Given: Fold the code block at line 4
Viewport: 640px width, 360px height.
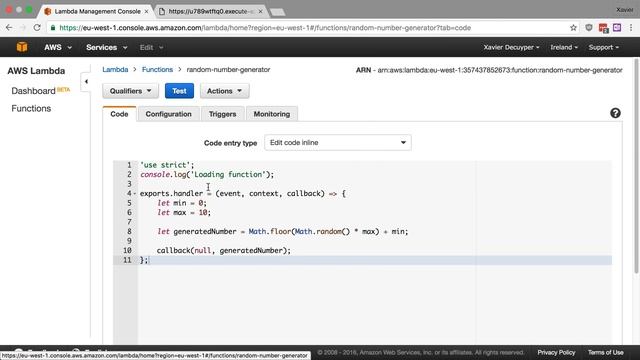Looking at the screenshot, I should point(135,193).
